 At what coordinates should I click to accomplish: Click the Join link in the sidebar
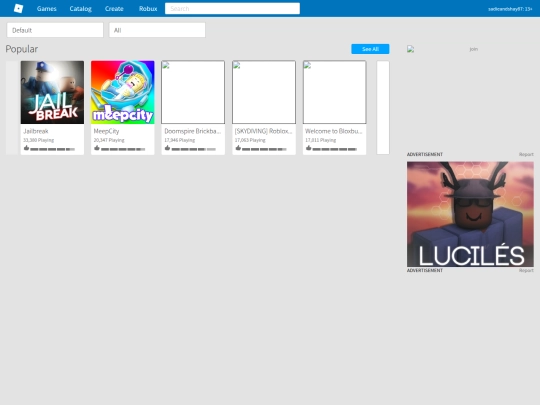point(474,49)
